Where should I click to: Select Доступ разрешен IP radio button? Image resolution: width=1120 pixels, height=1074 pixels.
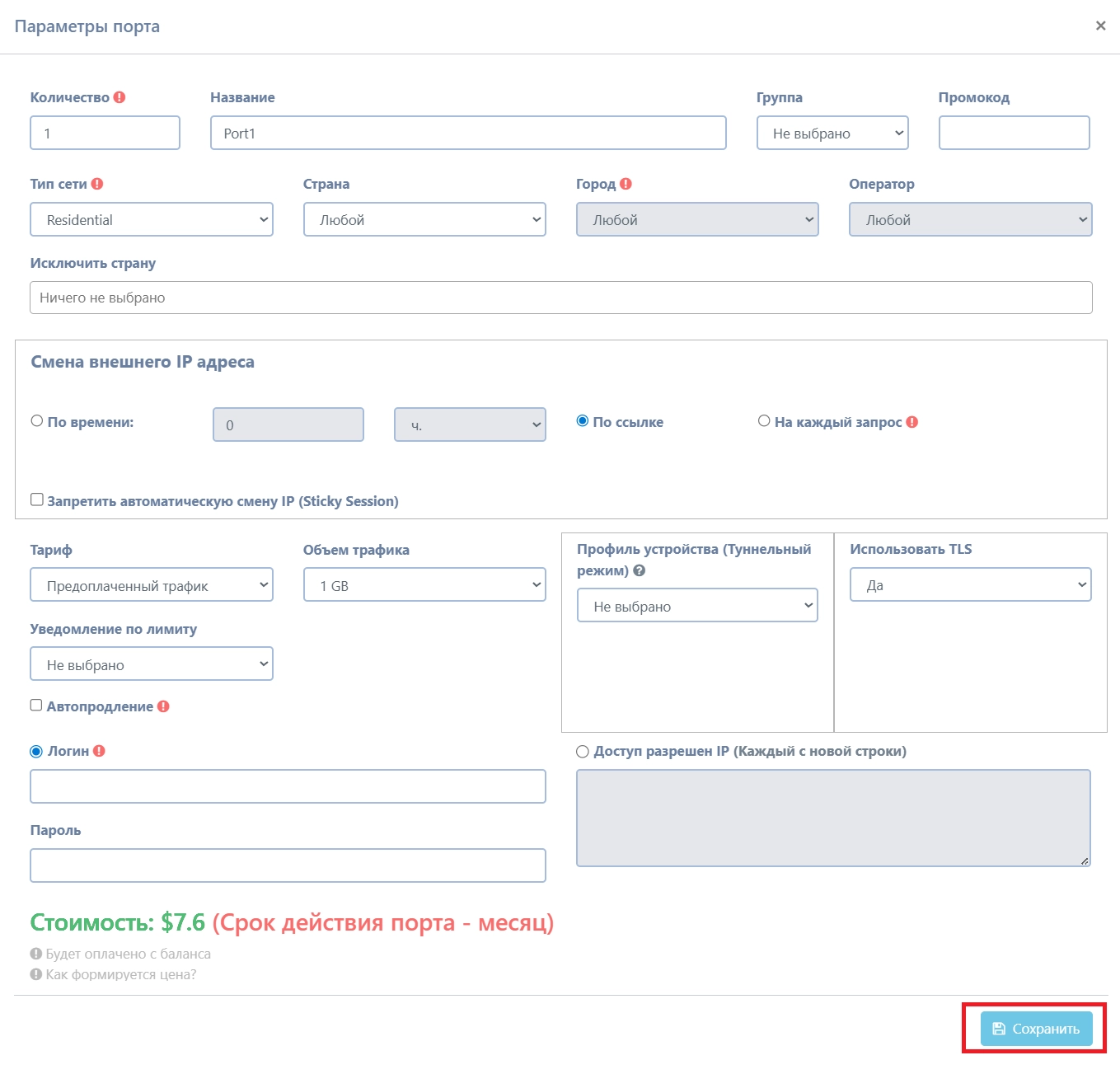pyautogui.click(x=583, y=752)
